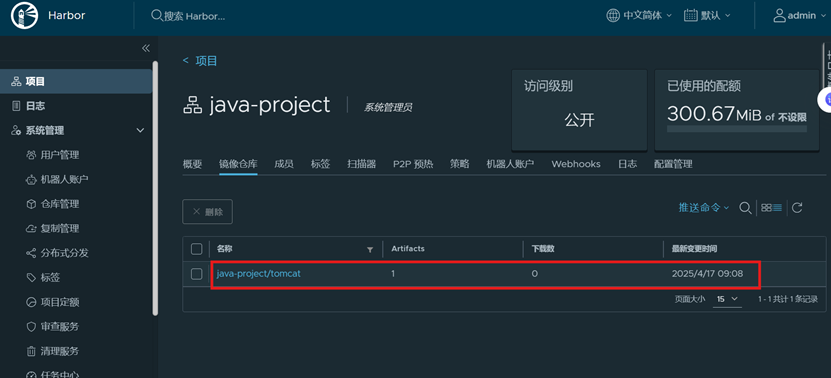Click the sidebar vertical scrollbar

click(155, 188)
